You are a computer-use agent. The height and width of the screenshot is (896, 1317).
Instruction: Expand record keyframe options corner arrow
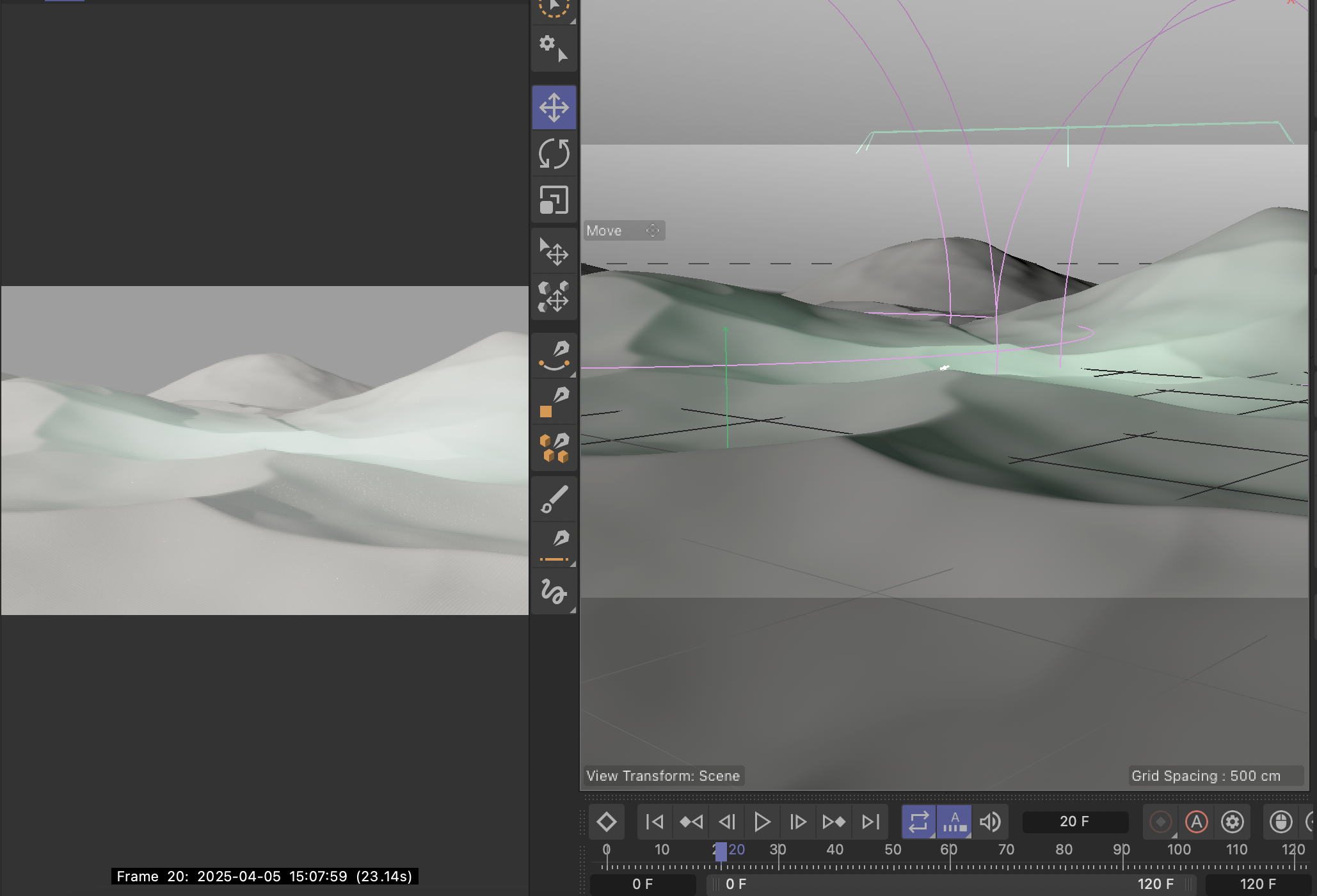1174,835
